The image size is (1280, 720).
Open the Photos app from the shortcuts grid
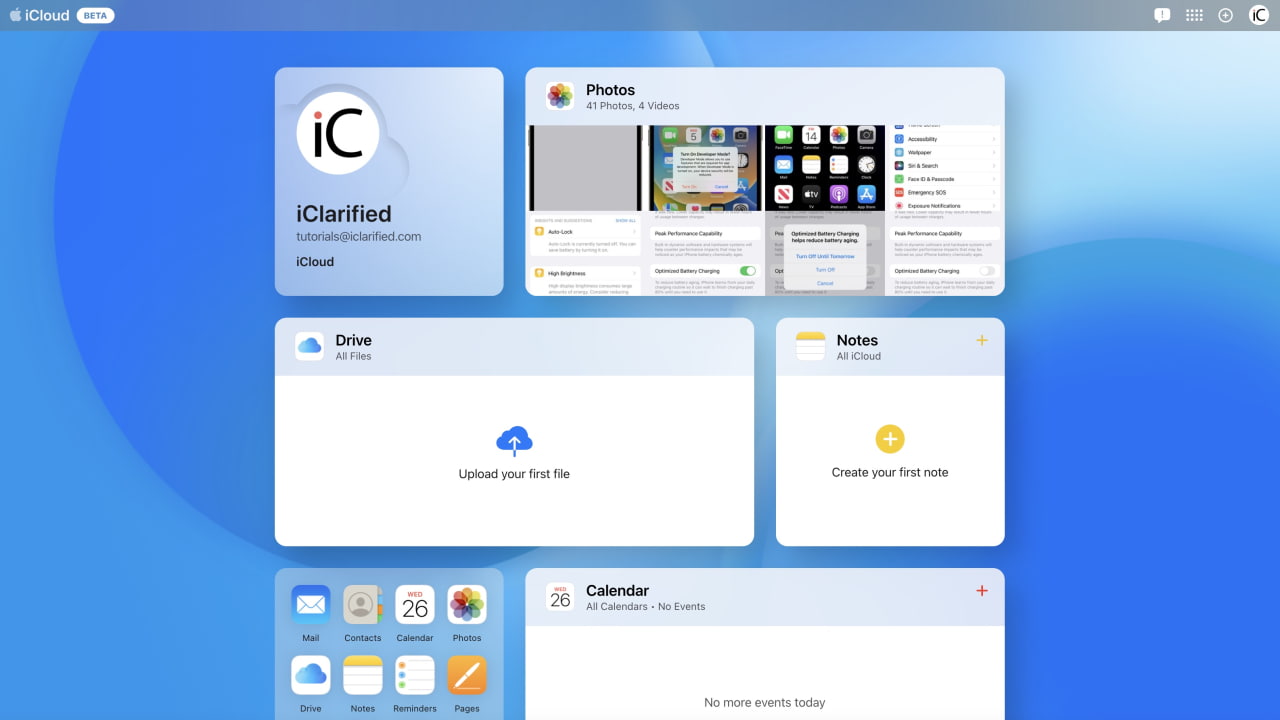click(466, 604)
